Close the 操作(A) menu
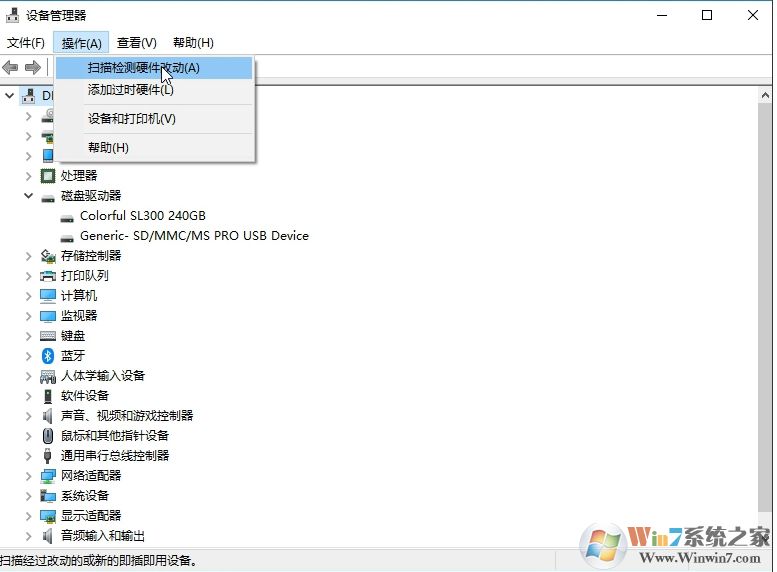The width and height of the screenshot is (777, 572). tap(81, 43)
